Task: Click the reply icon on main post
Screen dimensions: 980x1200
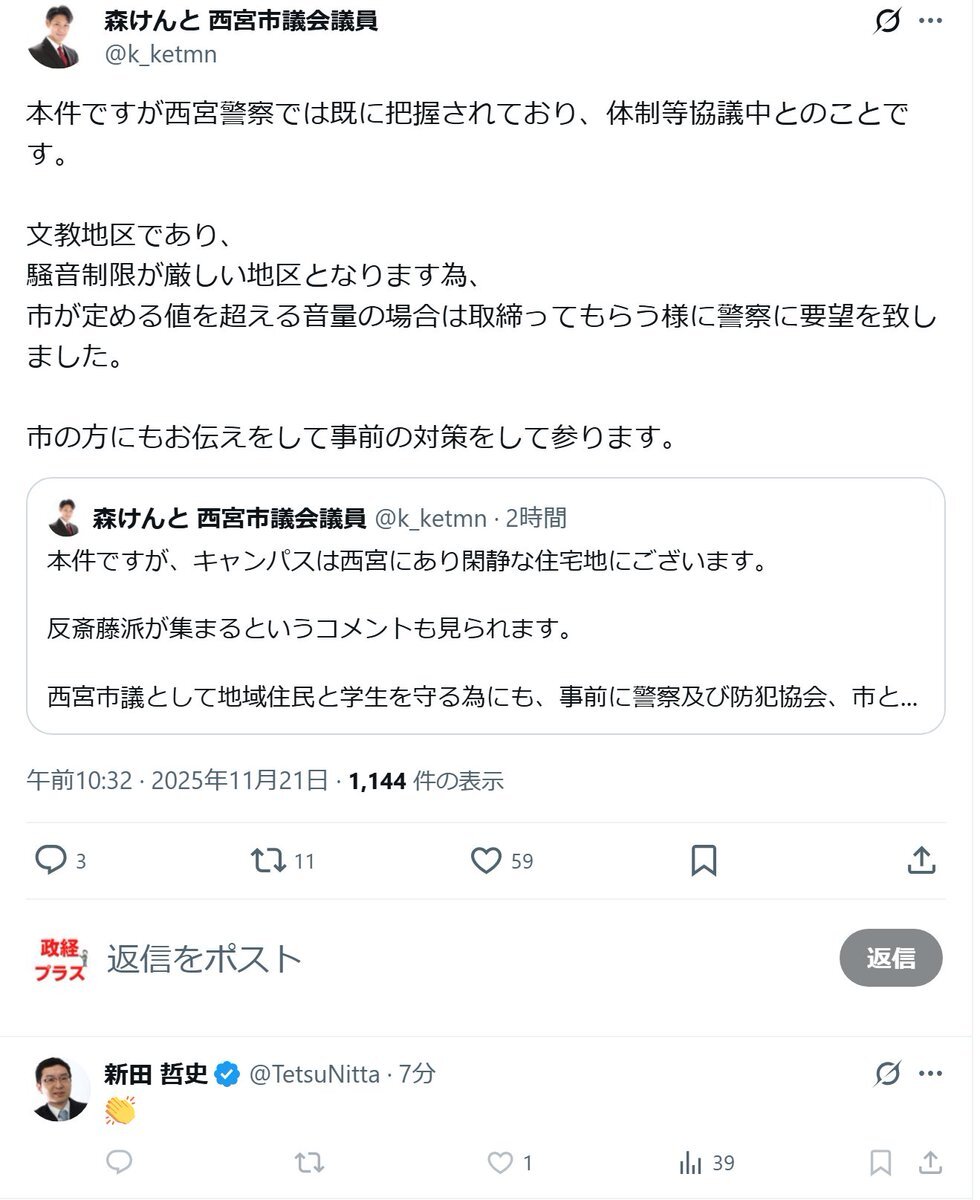Action: point(50,860)
